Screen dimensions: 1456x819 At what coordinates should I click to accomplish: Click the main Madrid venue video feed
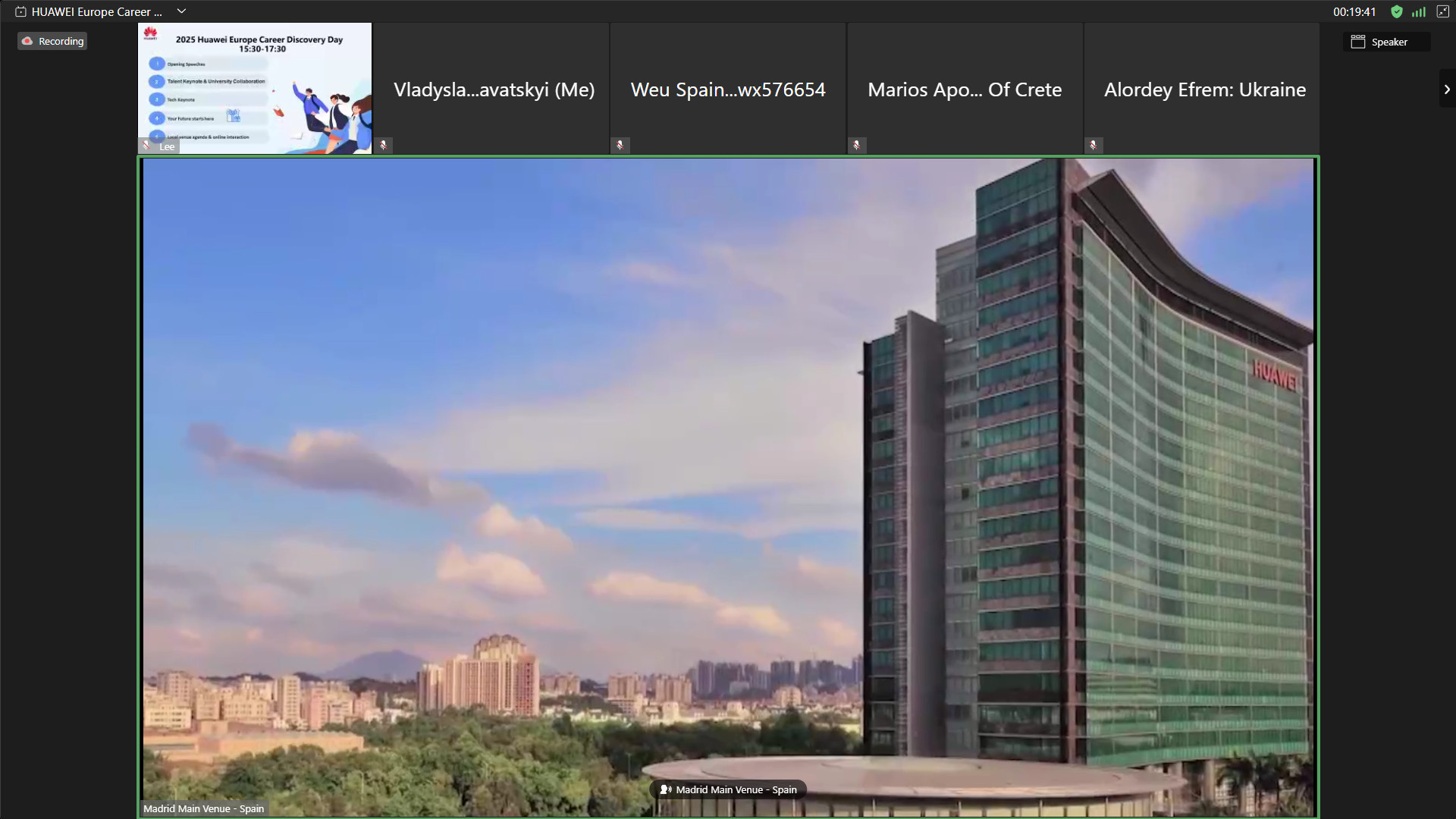click(728, 487)
